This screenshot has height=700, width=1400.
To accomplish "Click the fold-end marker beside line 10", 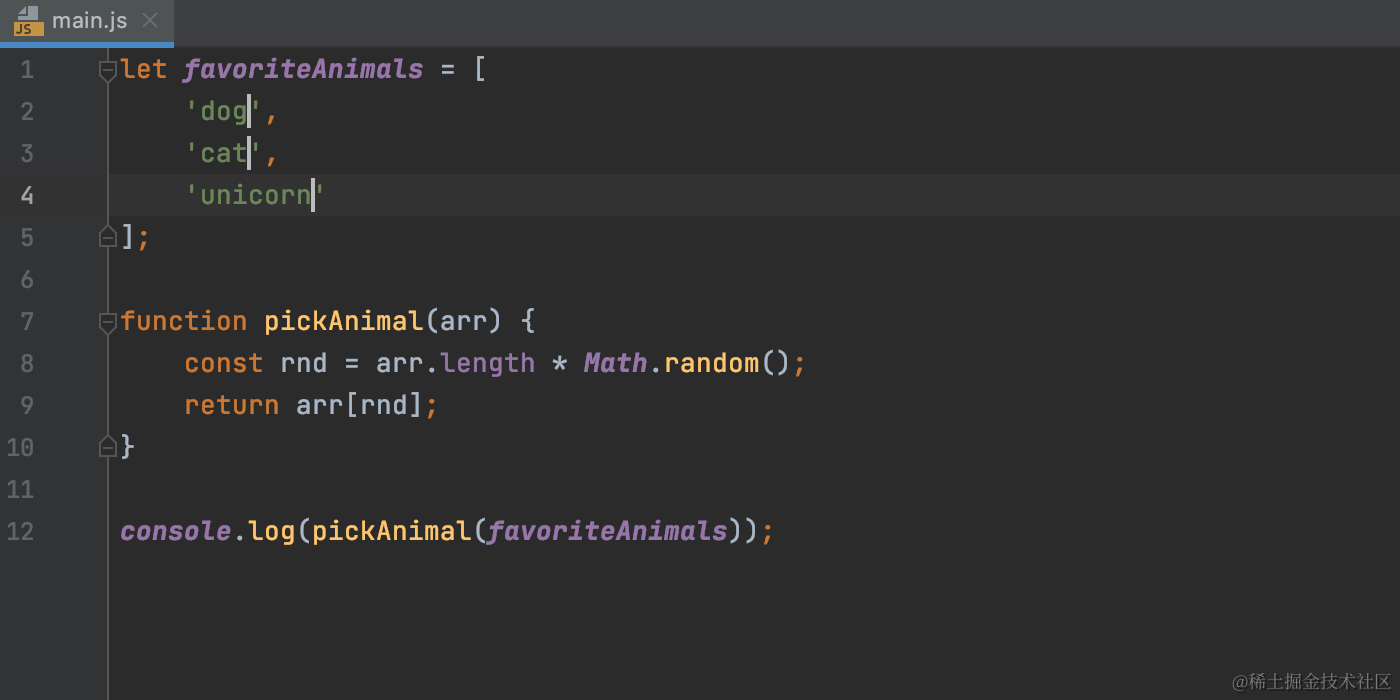I will point(108,447).
